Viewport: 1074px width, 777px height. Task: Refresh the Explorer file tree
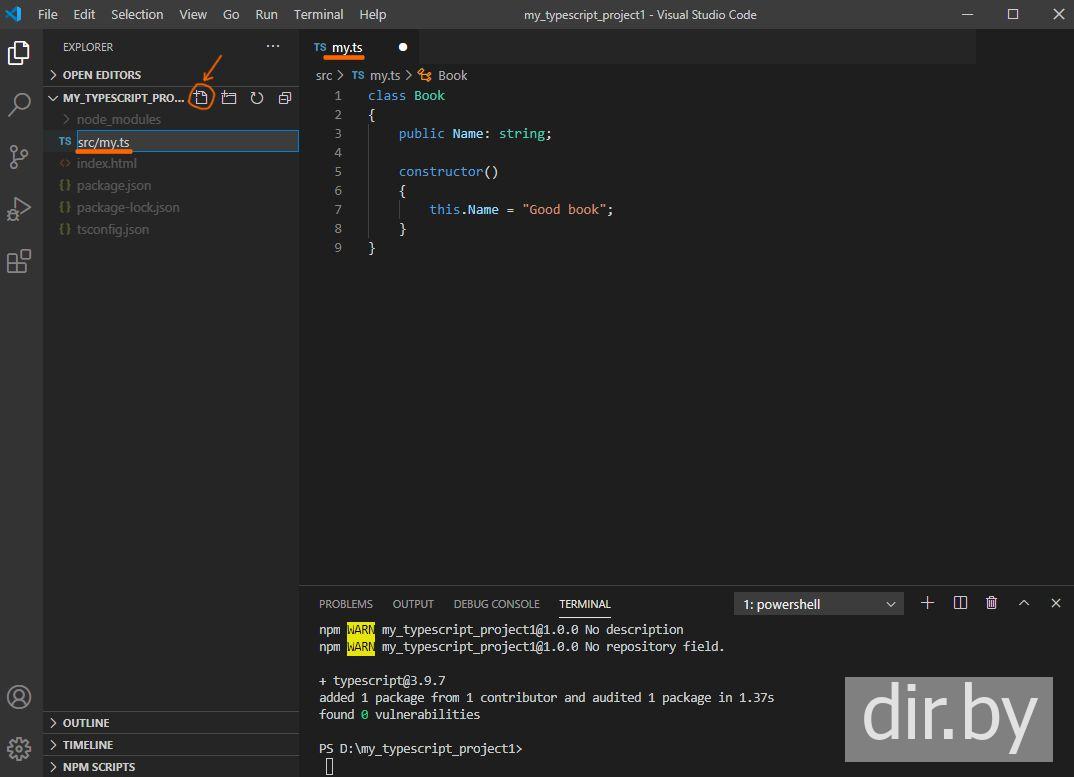(x=257, y=98)
